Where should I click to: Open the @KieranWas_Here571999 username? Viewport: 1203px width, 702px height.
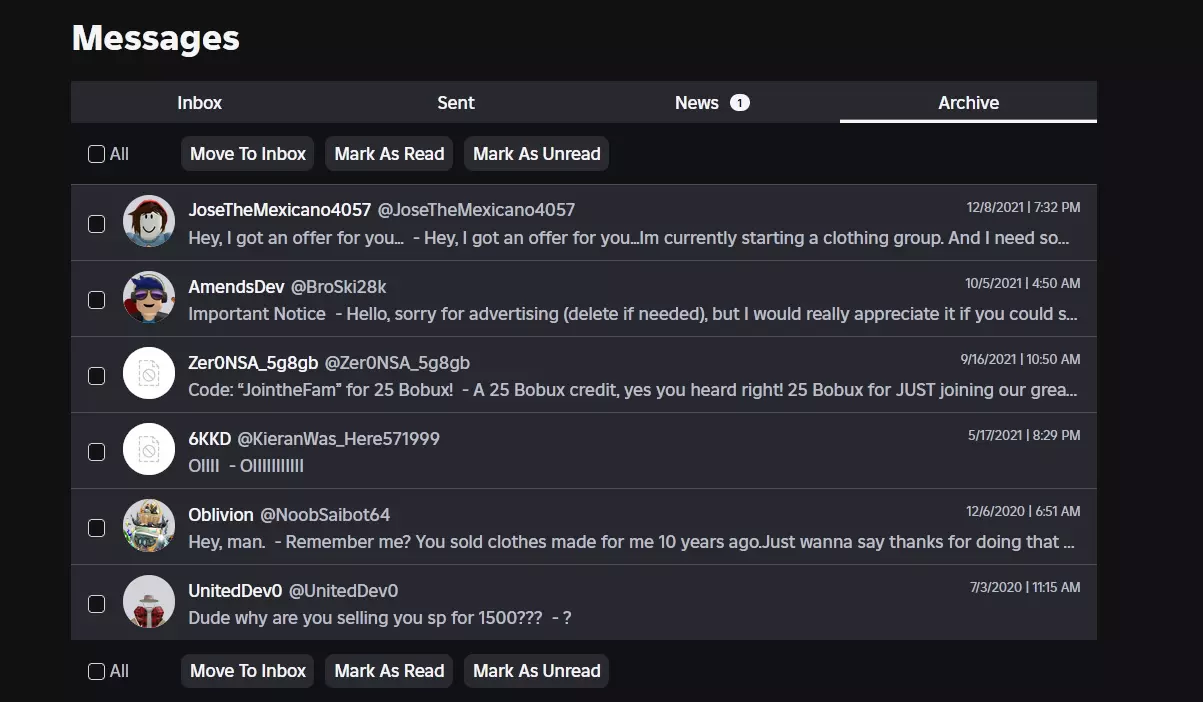tap(338, 439)
